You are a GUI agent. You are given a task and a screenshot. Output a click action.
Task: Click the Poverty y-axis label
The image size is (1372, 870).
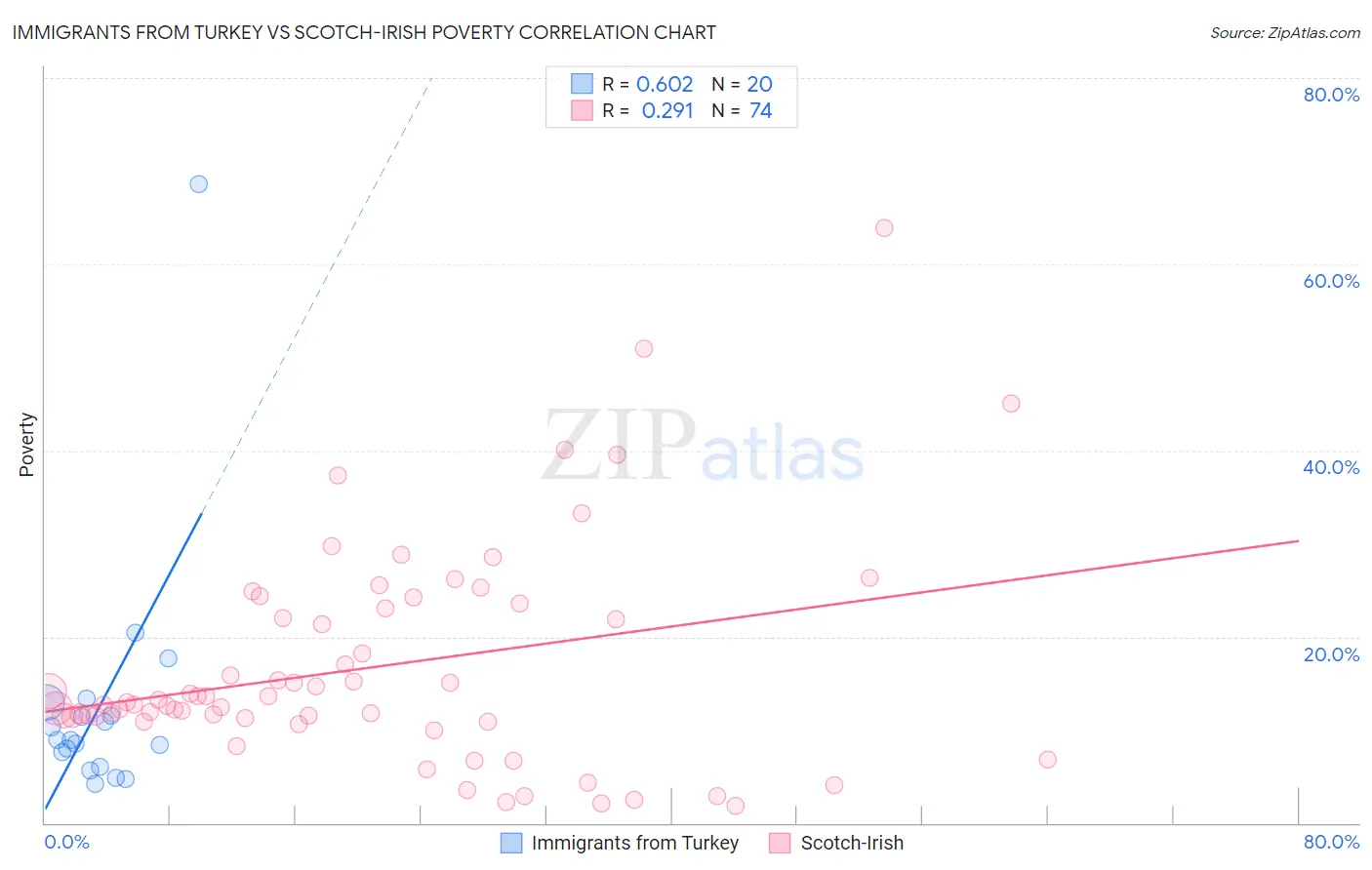click(26, 445)
